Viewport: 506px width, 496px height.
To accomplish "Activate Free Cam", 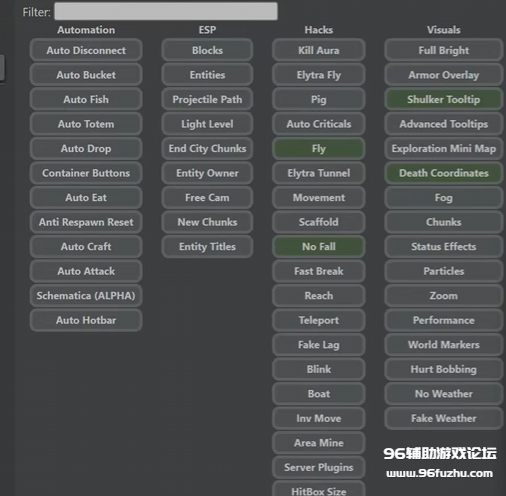I will tap(207, 197).
